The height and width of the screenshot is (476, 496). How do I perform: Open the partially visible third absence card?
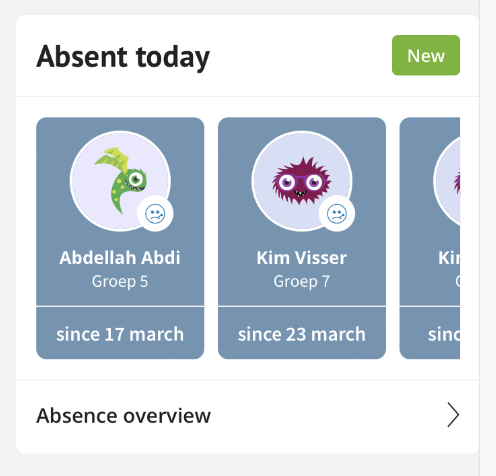[430, 238]
